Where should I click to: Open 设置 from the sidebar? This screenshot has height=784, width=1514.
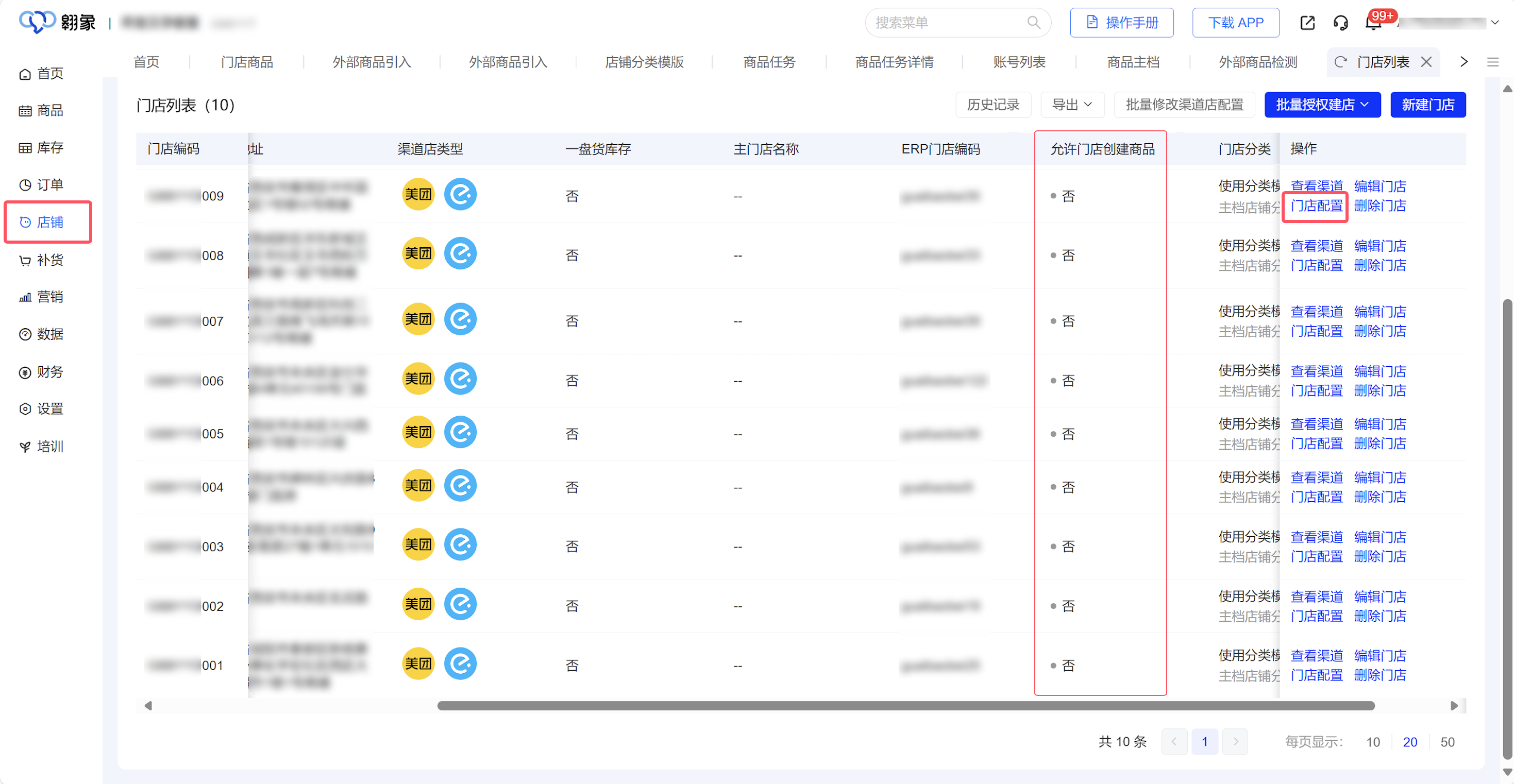click(x=48, y=408)
